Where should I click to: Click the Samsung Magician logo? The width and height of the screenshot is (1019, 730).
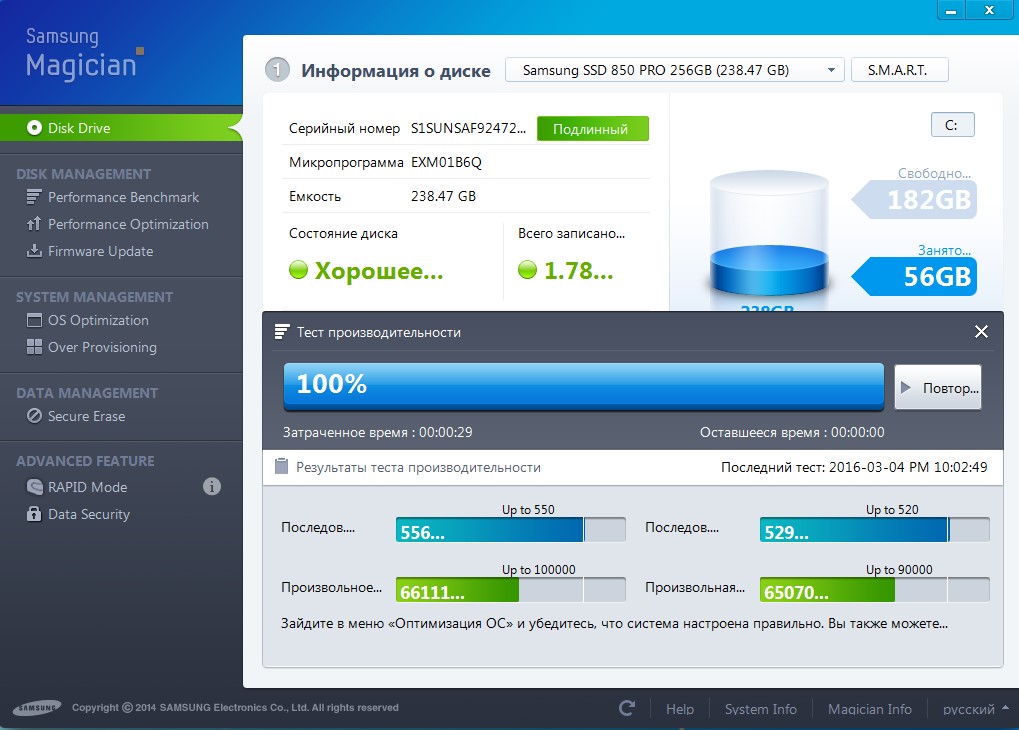[x=84, y=53]
